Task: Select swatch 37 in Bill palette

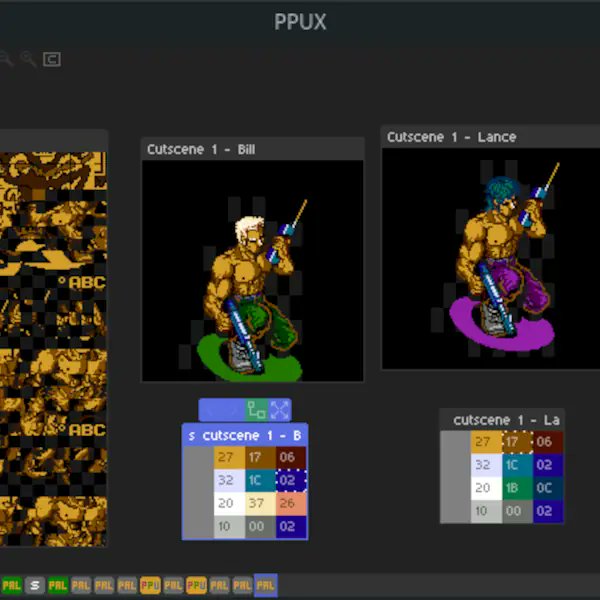Action: [x=260, y=504]
